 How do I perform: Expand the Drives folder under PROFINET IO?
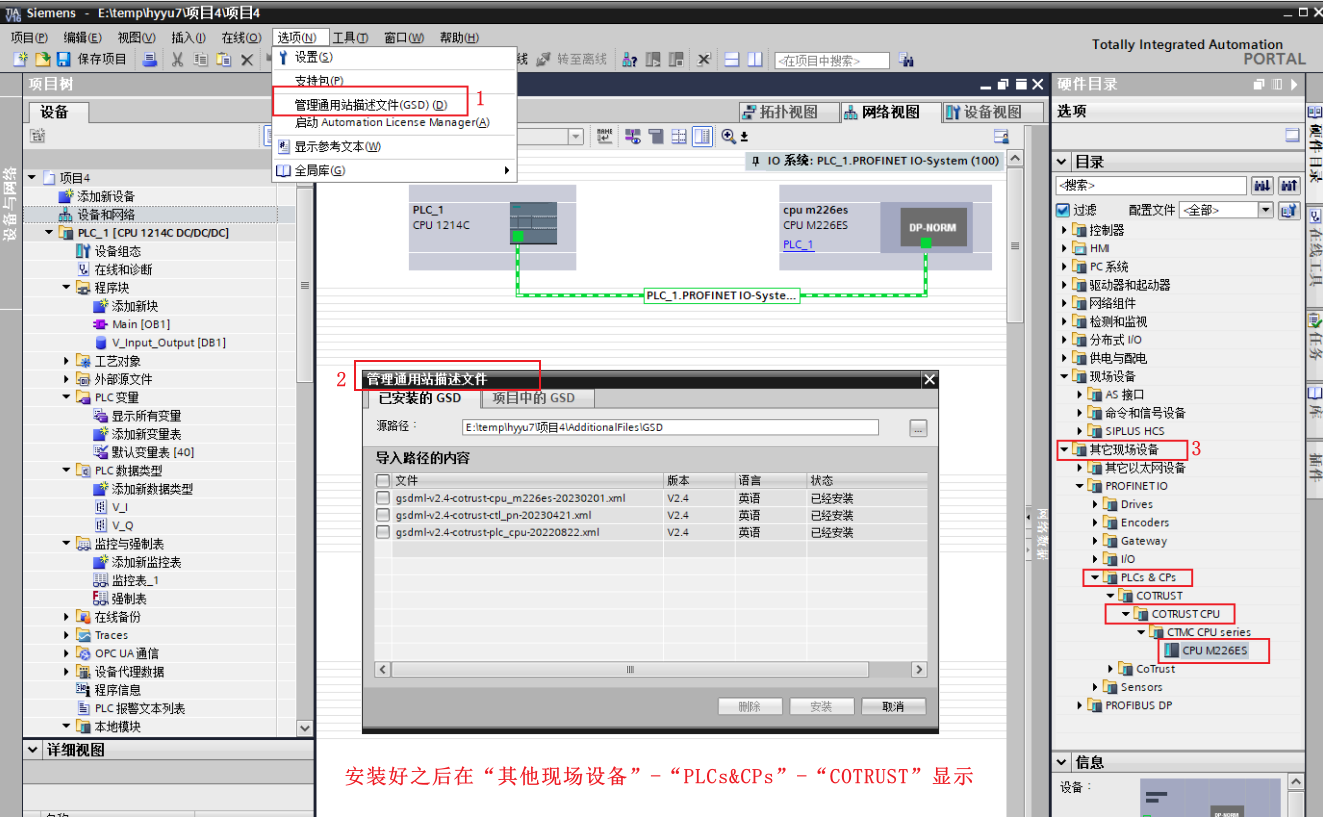point(1095,504)
